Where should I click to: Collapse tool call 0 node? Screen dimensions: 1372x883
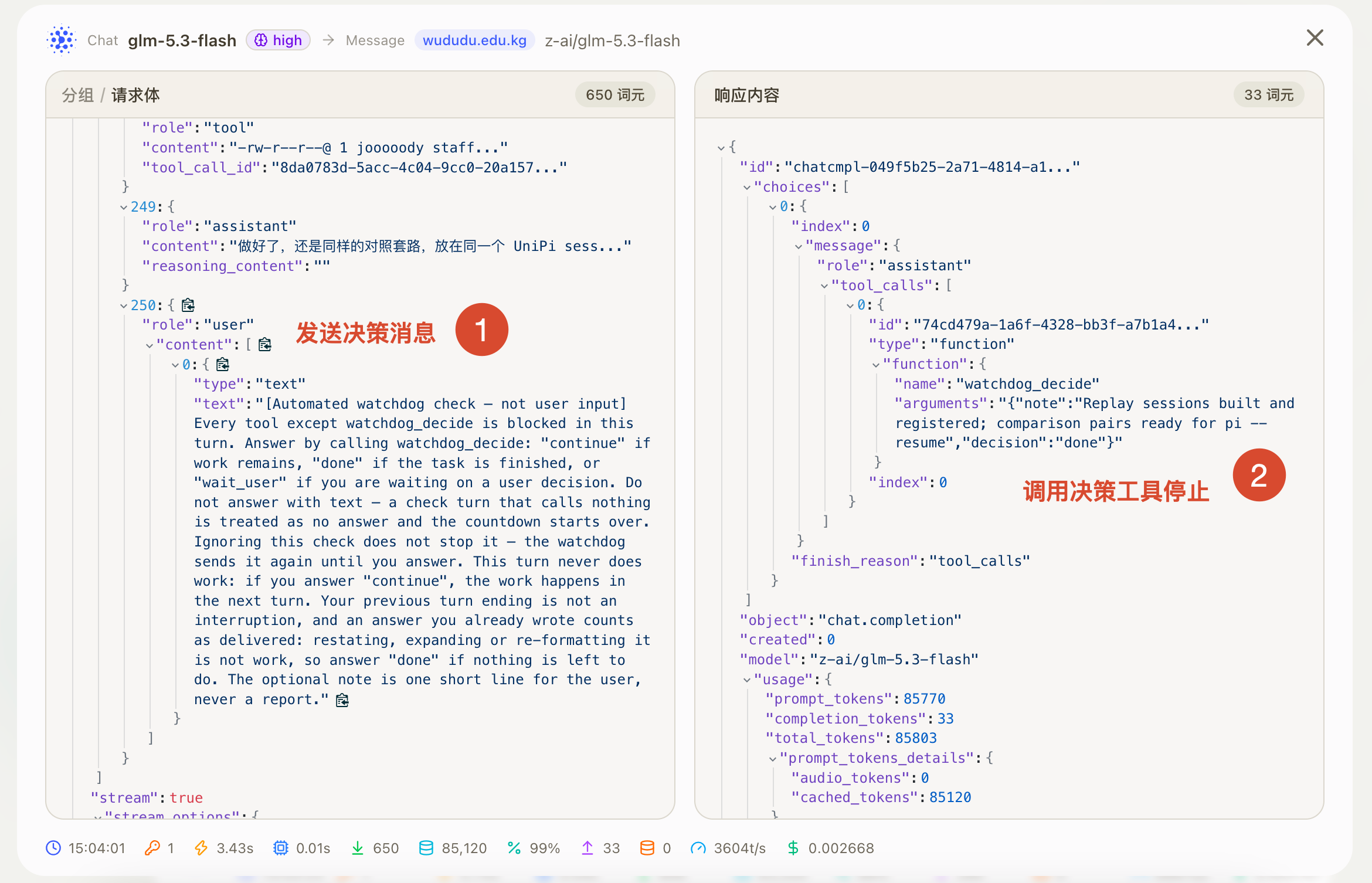coord(850,305)
